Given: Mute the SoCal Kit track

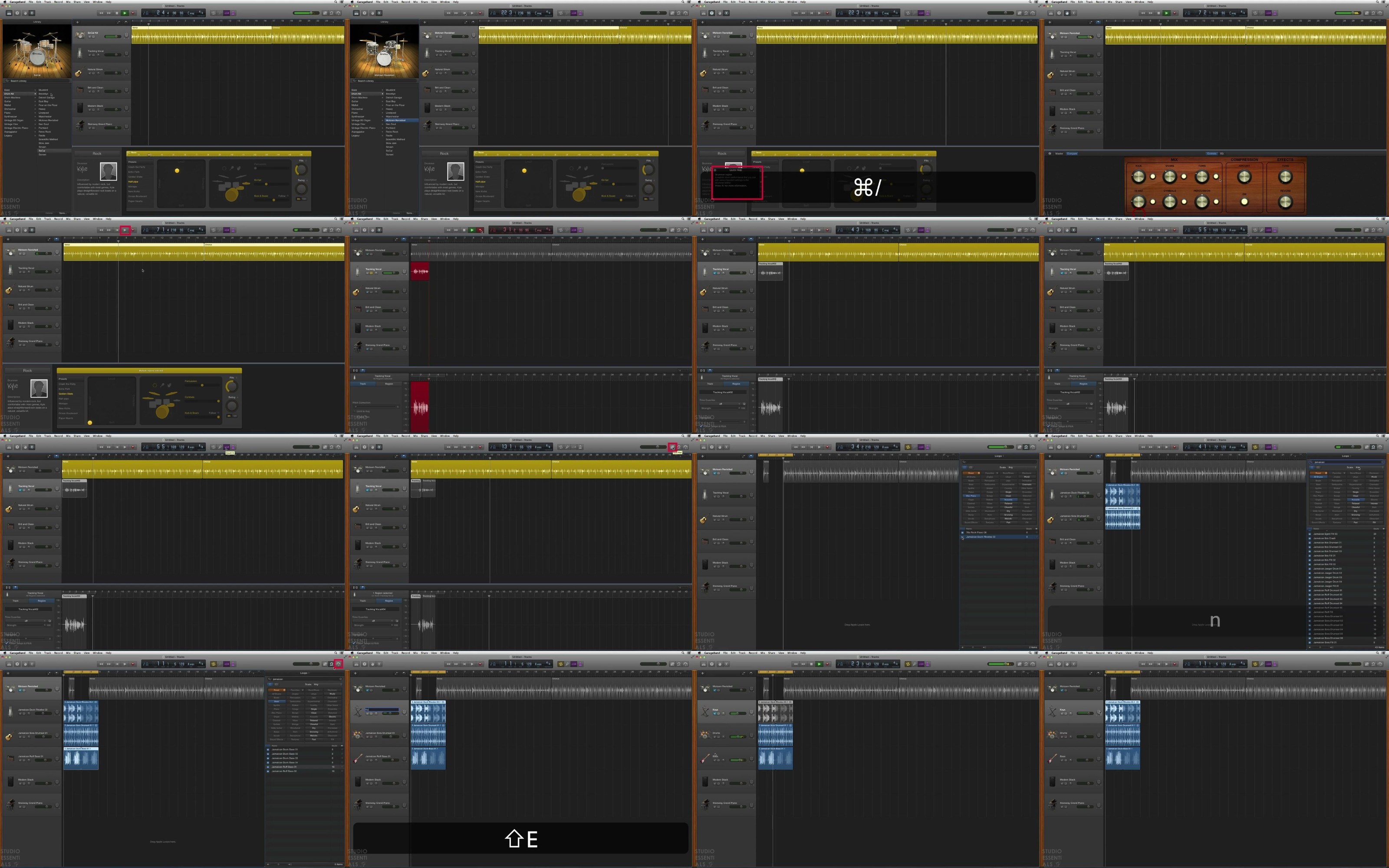Looking at the screenshot, I should coord(89,37).
